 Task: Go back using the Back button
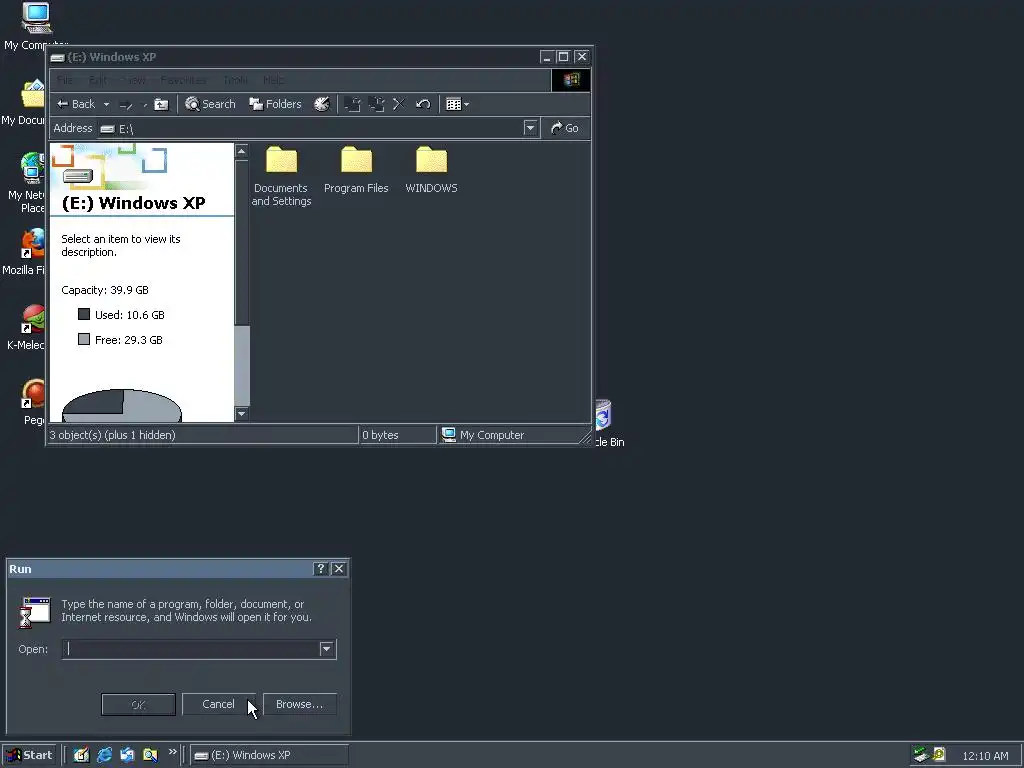[76, 104]
